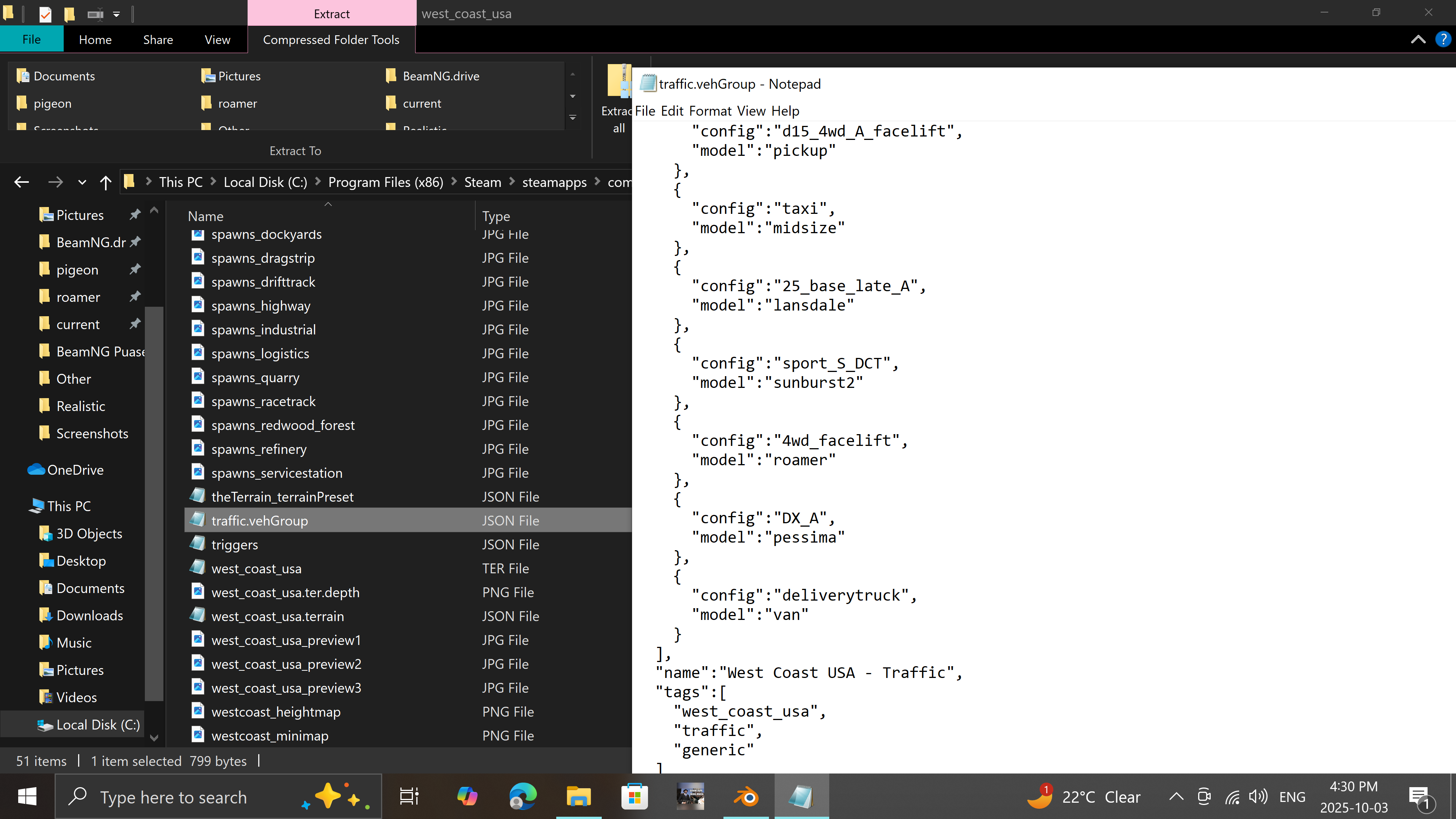This screenshot has height=819, width=1456.
Task: Select the triggers JSON file
Action: (235, 545)
